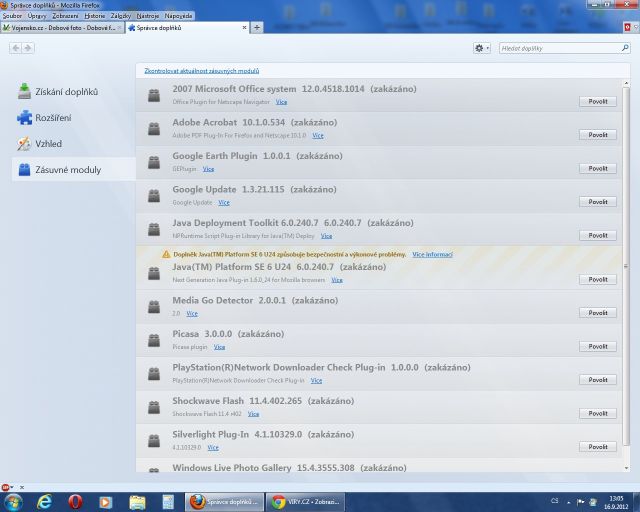640x512 pixels.
Task: Launch Opera from the taskbar
Action: 75,502
